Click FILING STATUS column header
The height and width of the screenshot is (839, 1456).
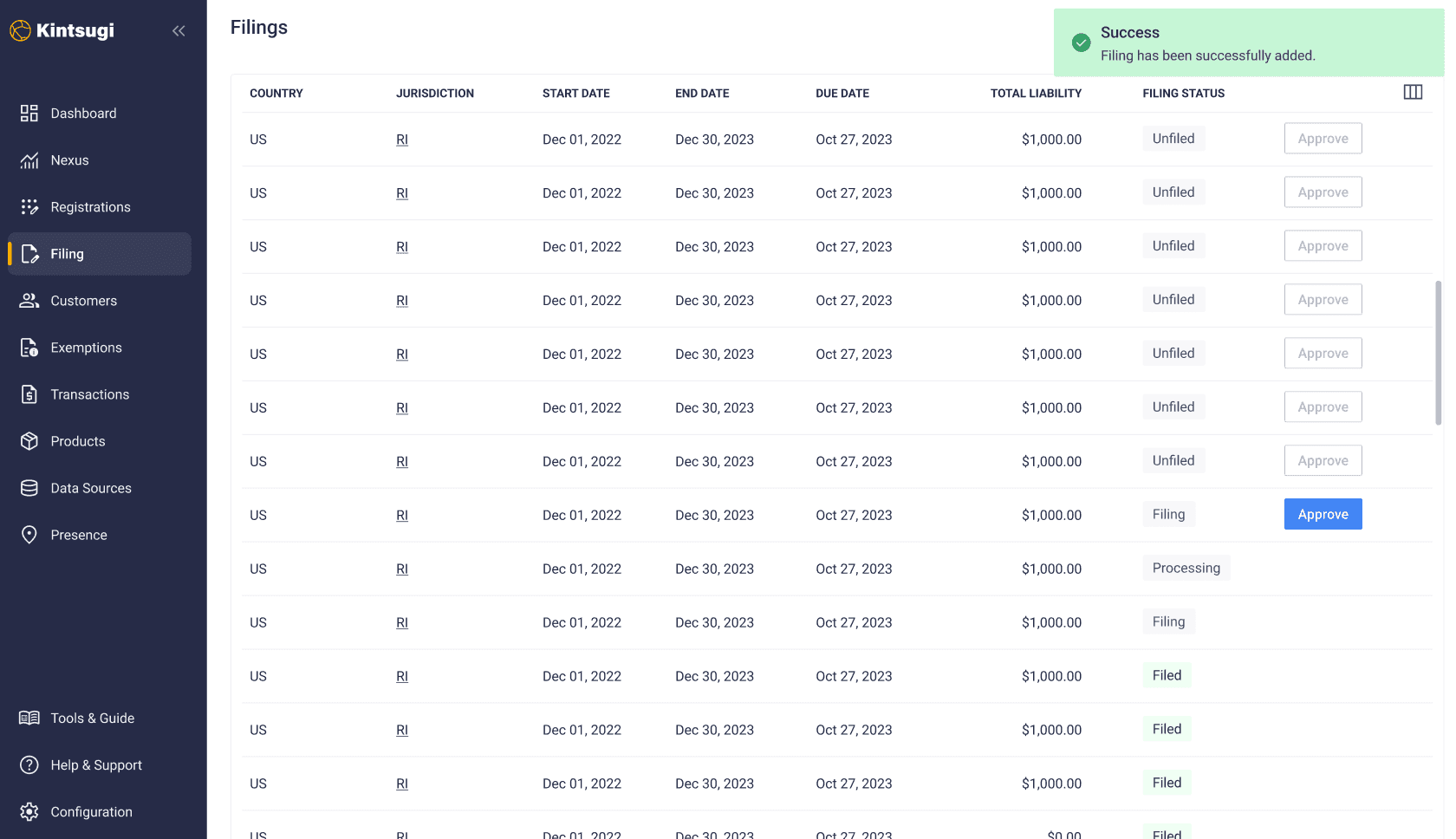click(x=1184, y=93)
